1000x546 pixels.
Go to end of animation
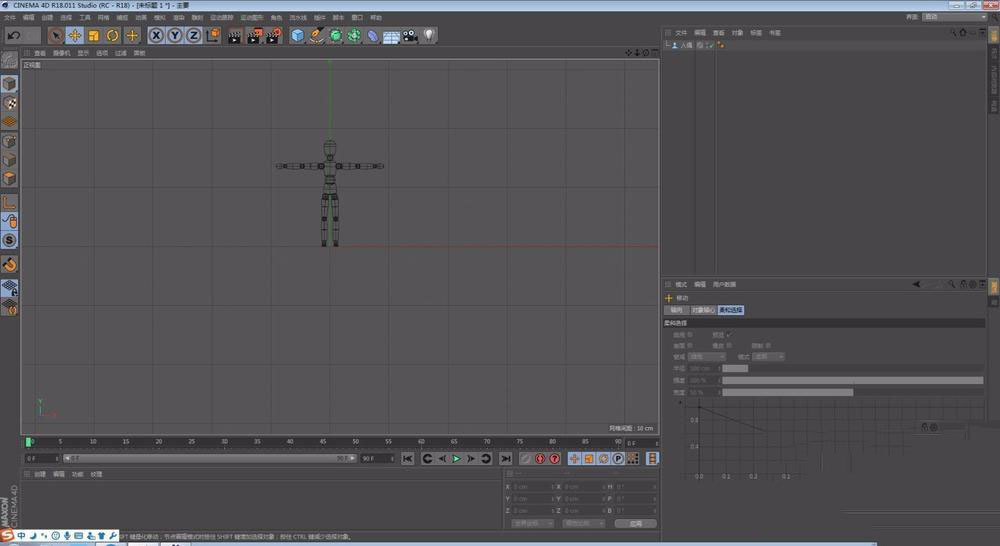click(506, 459)
